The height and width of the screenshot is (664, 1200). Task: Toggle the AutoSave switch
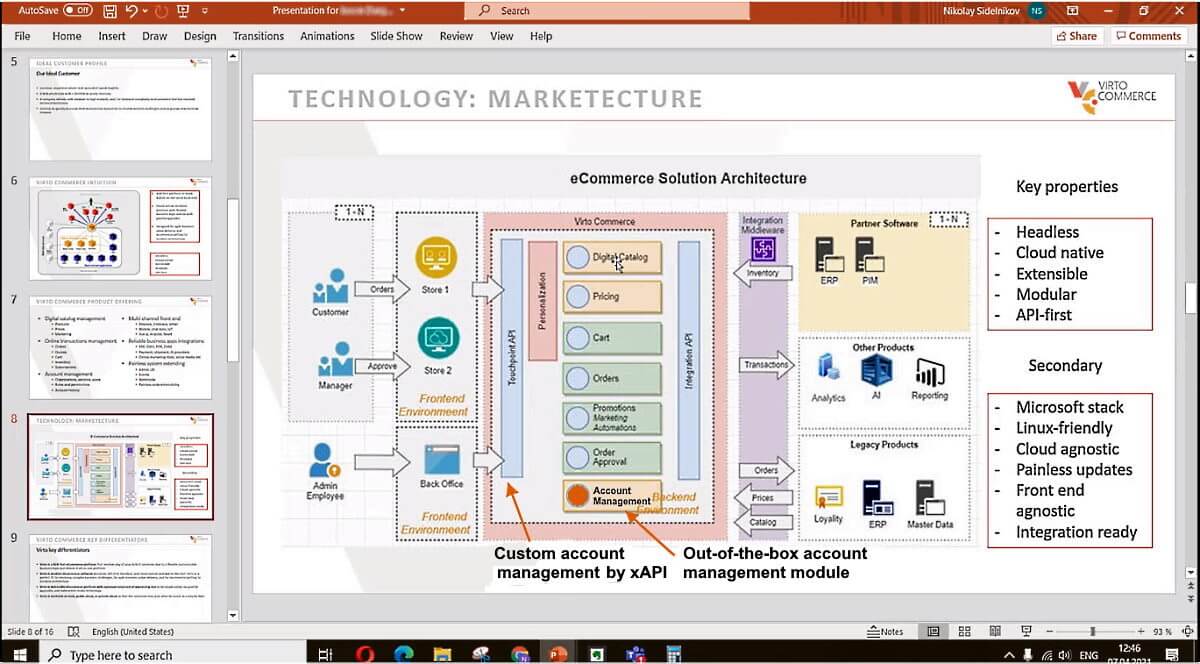[77, 11]
